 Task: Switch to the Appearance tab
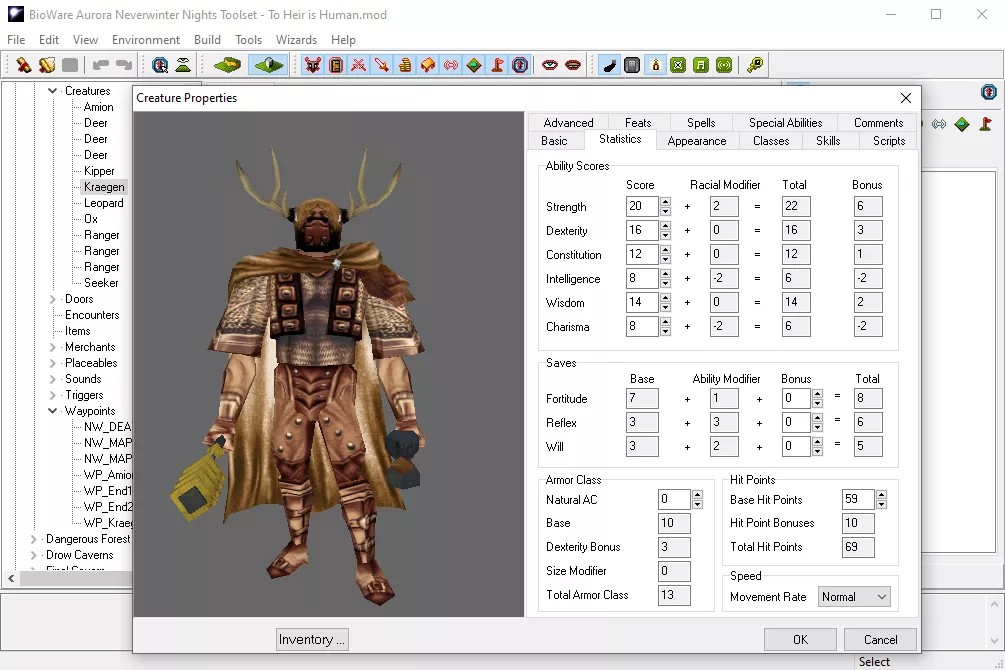click(697, 141)
